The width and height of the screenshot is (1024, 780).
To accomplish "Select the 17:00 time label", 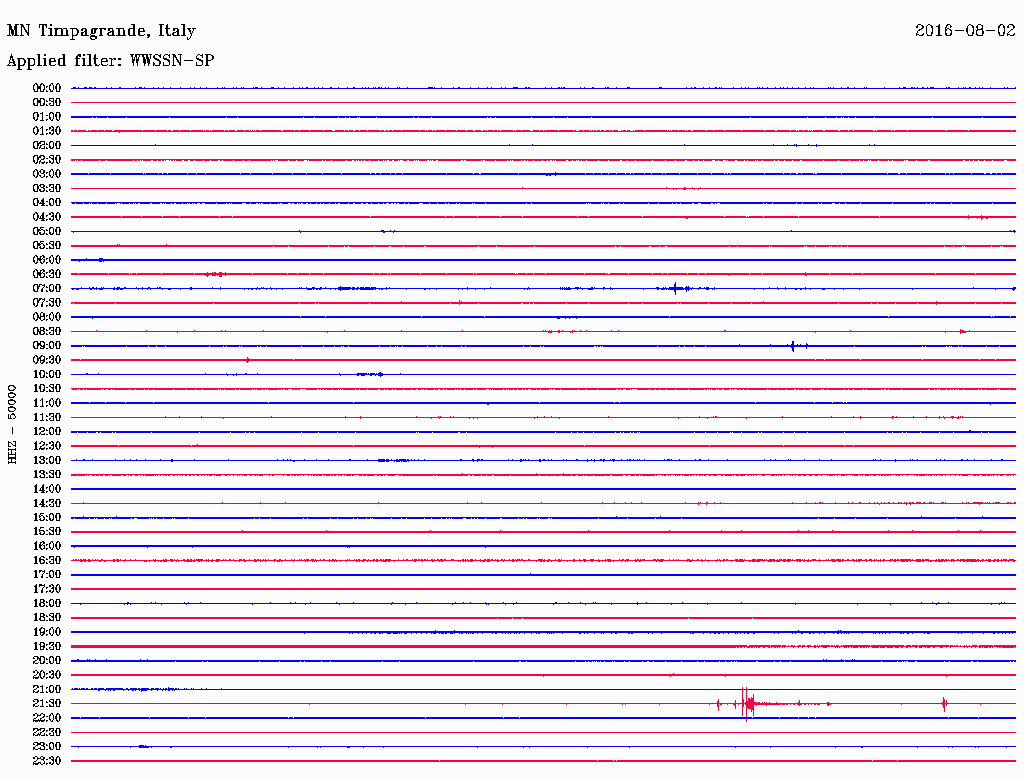I will coord(47,574).
